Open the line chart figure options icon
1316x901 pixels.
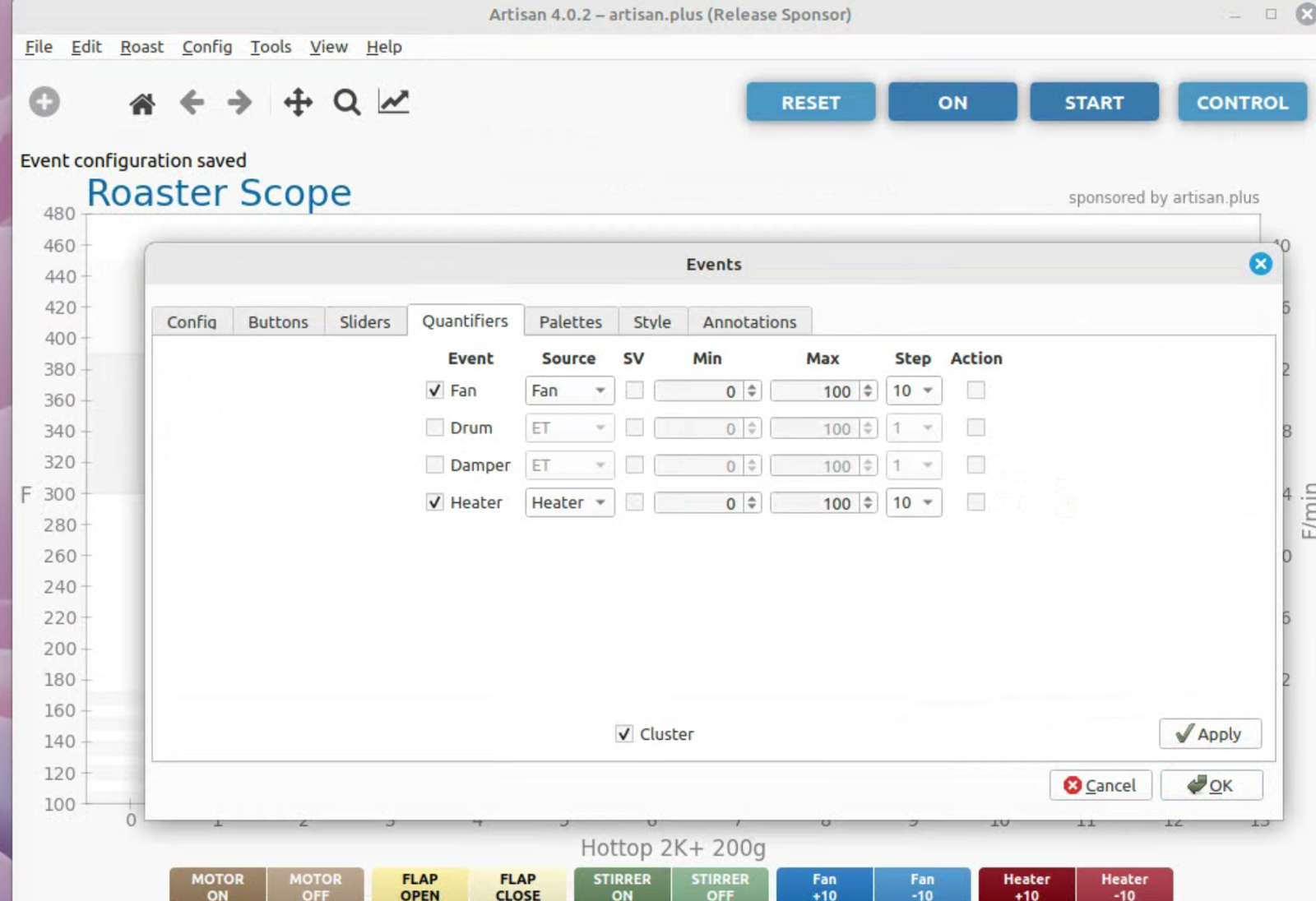click(x=393, y=102)
